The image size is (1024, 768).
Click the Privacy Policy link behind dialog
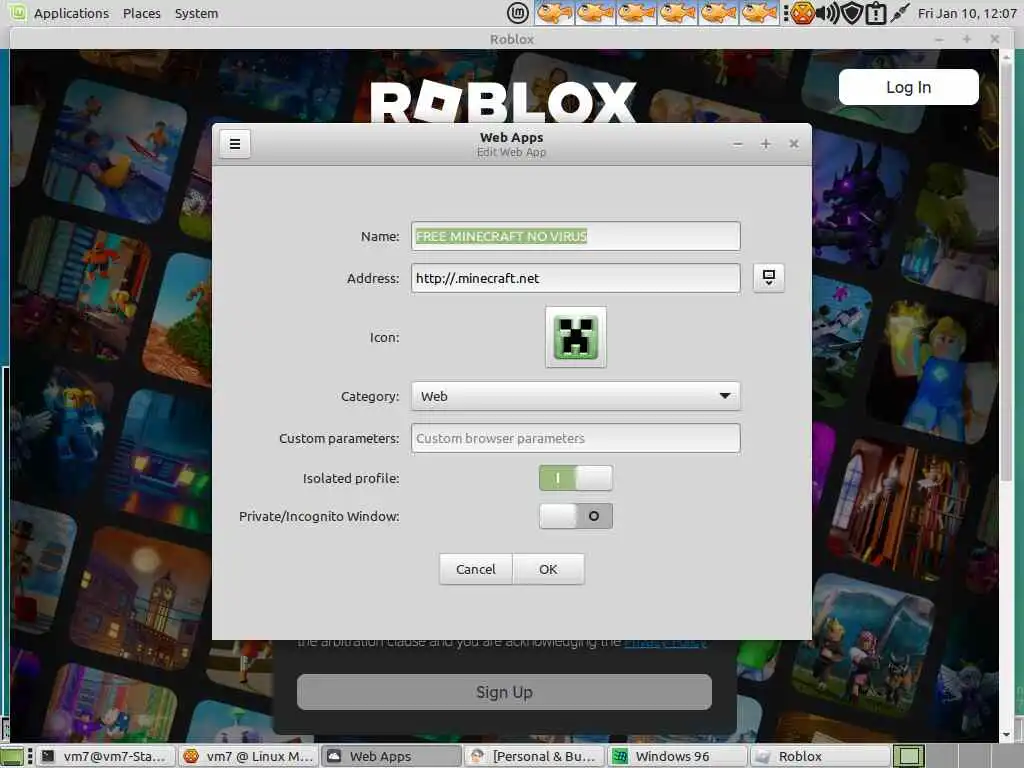coord(665,643)
